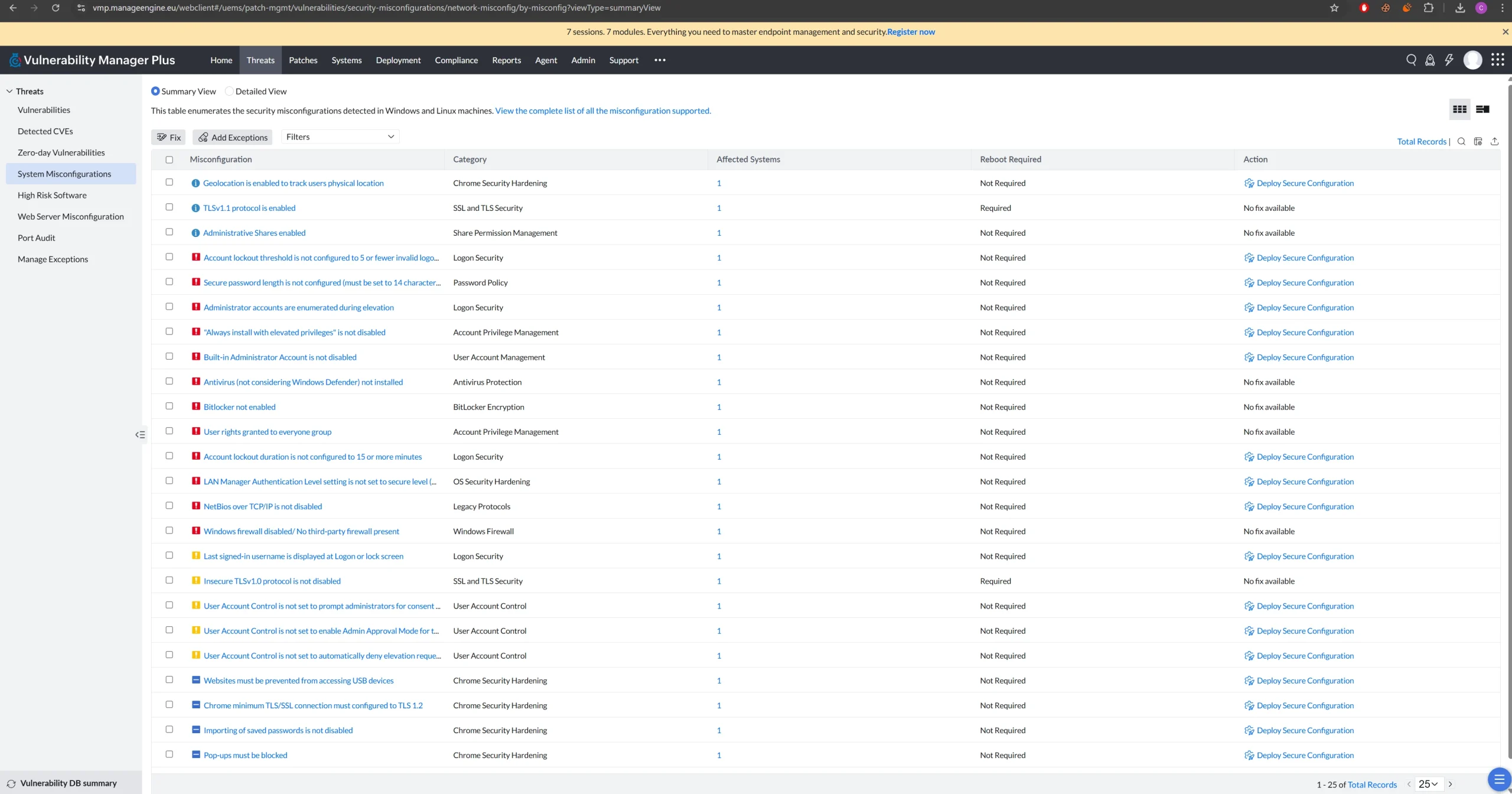Check the Administrative Shares enabled row
The image size is (1512, 794).
point(169,232)
